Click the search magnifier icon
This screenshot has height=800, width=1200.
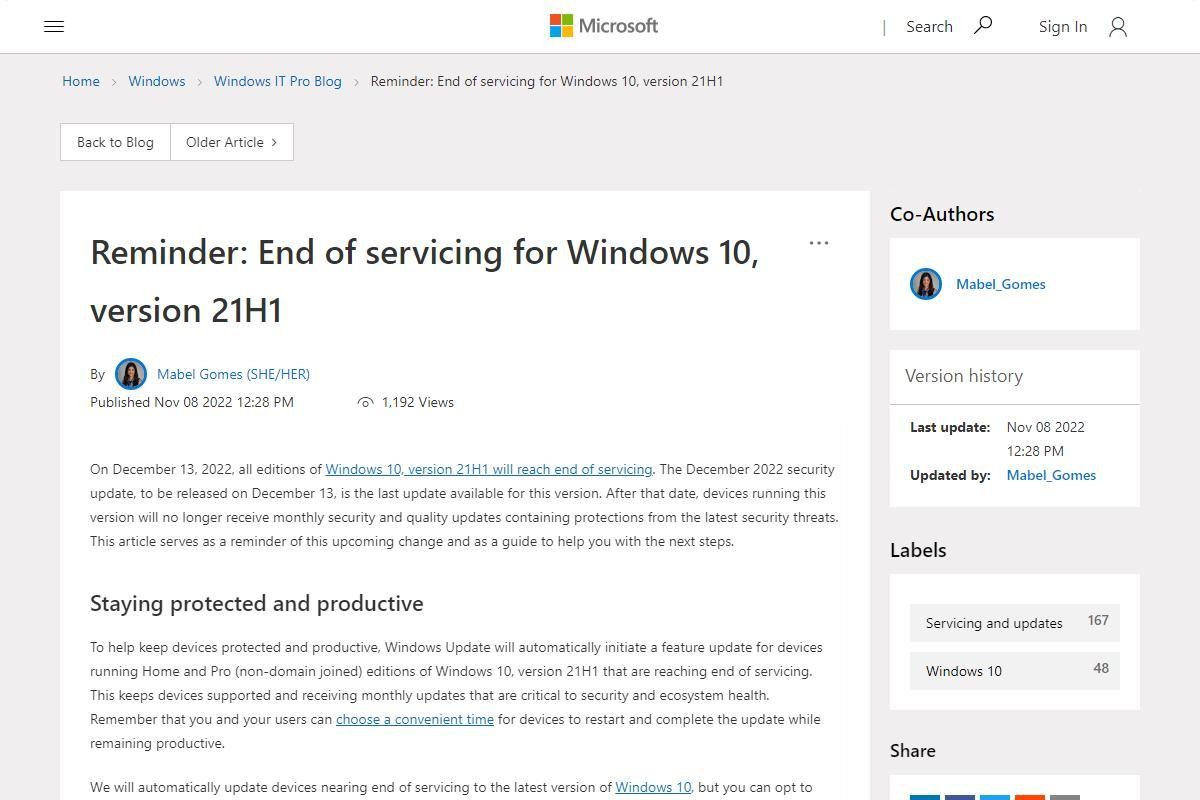[x=983, y=25]
